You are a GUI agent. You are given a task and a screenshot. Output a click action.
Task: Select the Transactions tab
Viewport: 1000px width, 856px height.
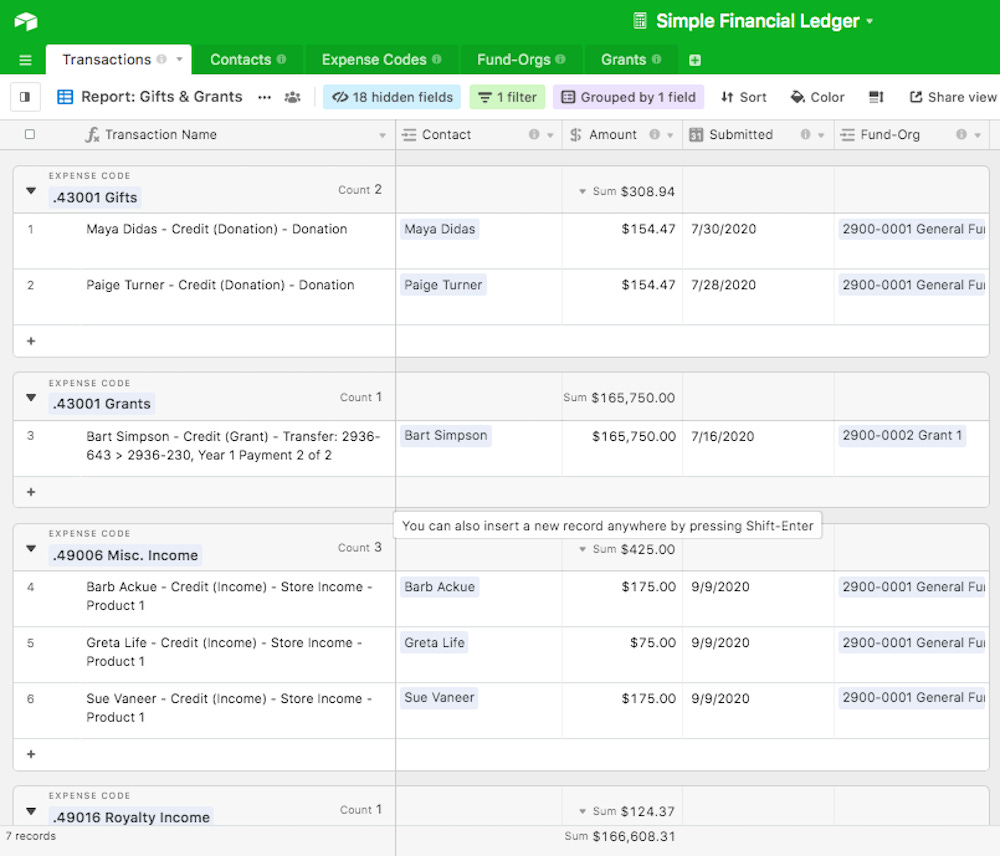pos(119,59)
